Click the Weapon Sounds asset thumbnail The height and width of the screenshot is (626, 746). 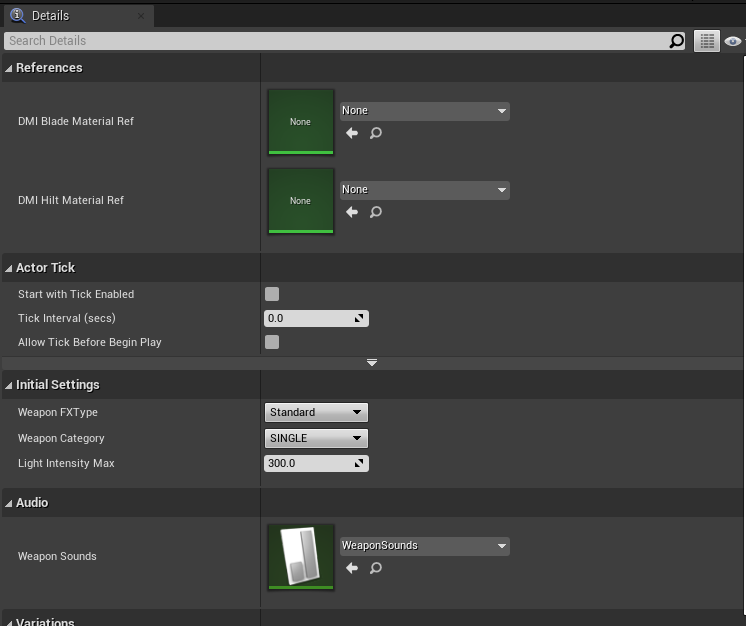pos(301,557)
